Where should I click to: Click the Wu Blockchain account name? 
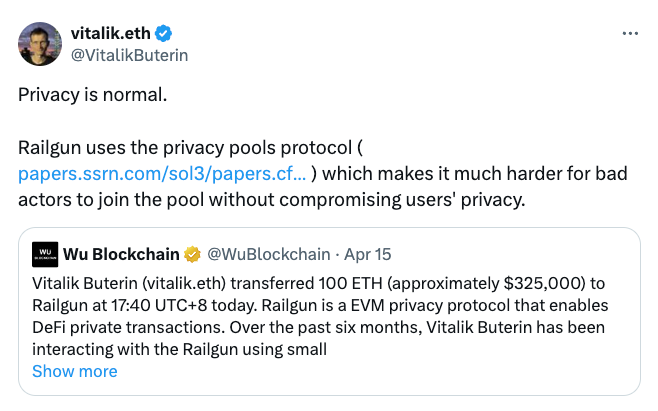[x=121, y=254]
